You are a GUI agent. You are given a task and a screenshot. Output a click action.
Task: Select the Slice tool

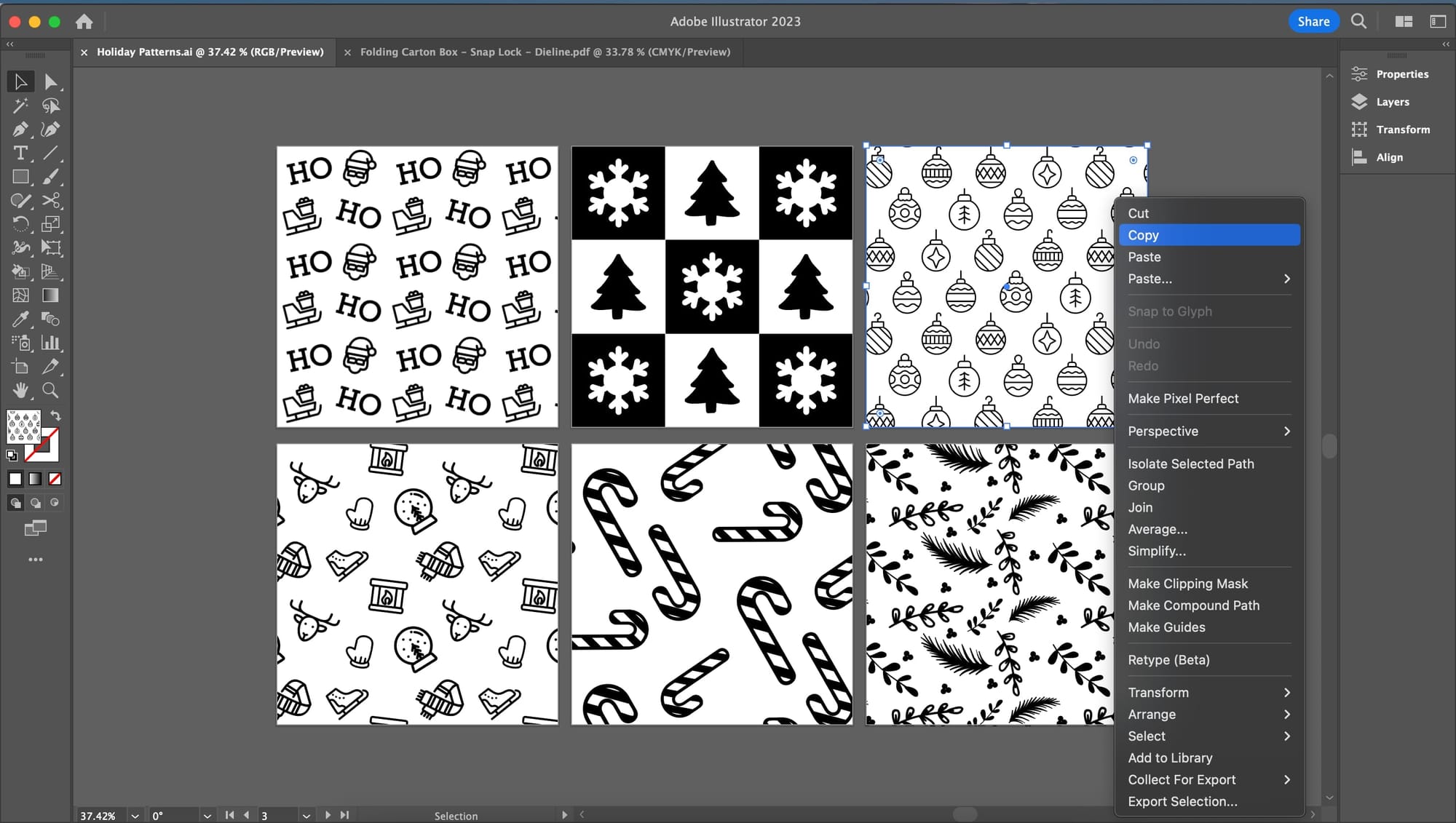(50, 367)
